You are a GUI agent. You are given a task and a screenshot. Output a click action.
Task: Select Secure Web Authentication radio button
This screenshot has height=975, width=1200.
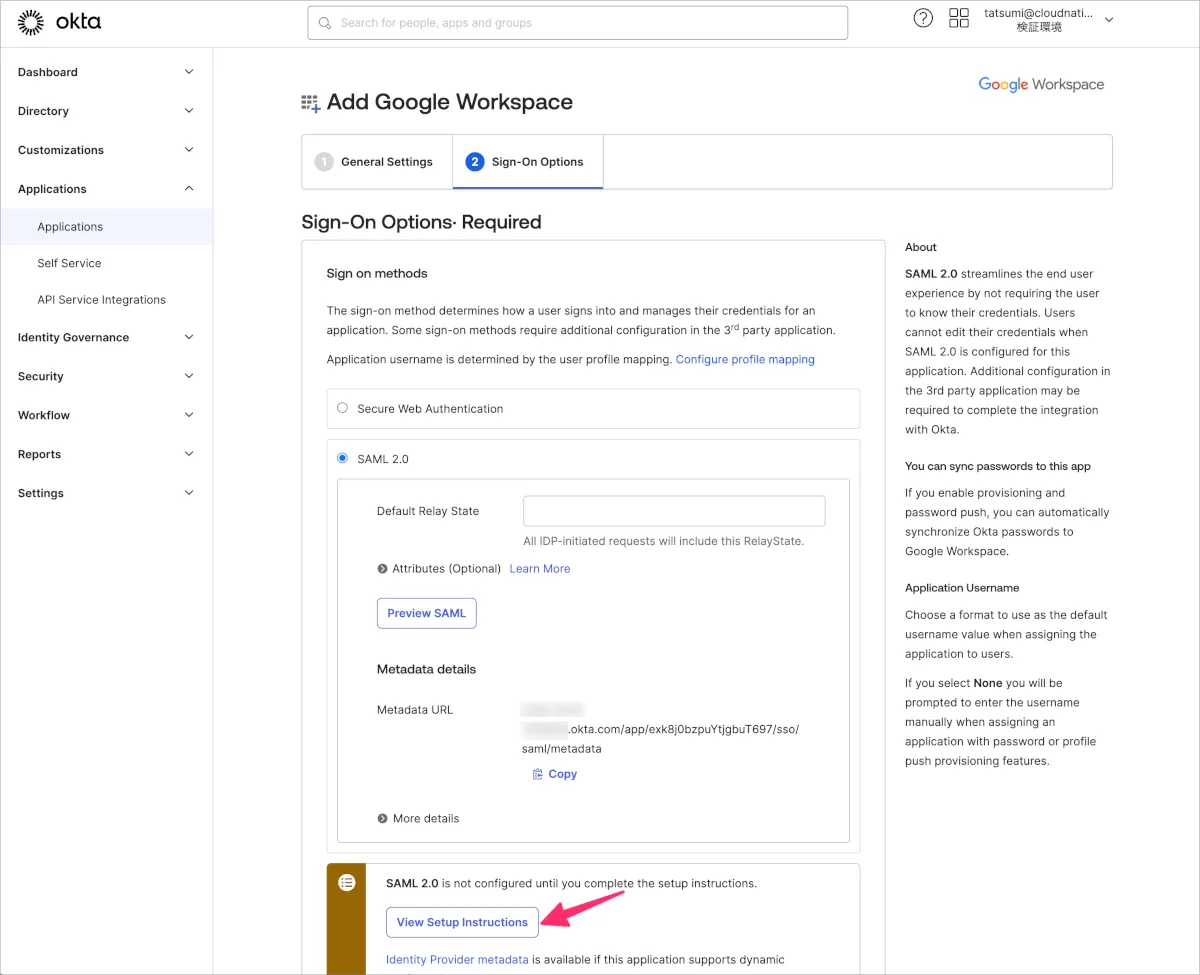(343, 408)
